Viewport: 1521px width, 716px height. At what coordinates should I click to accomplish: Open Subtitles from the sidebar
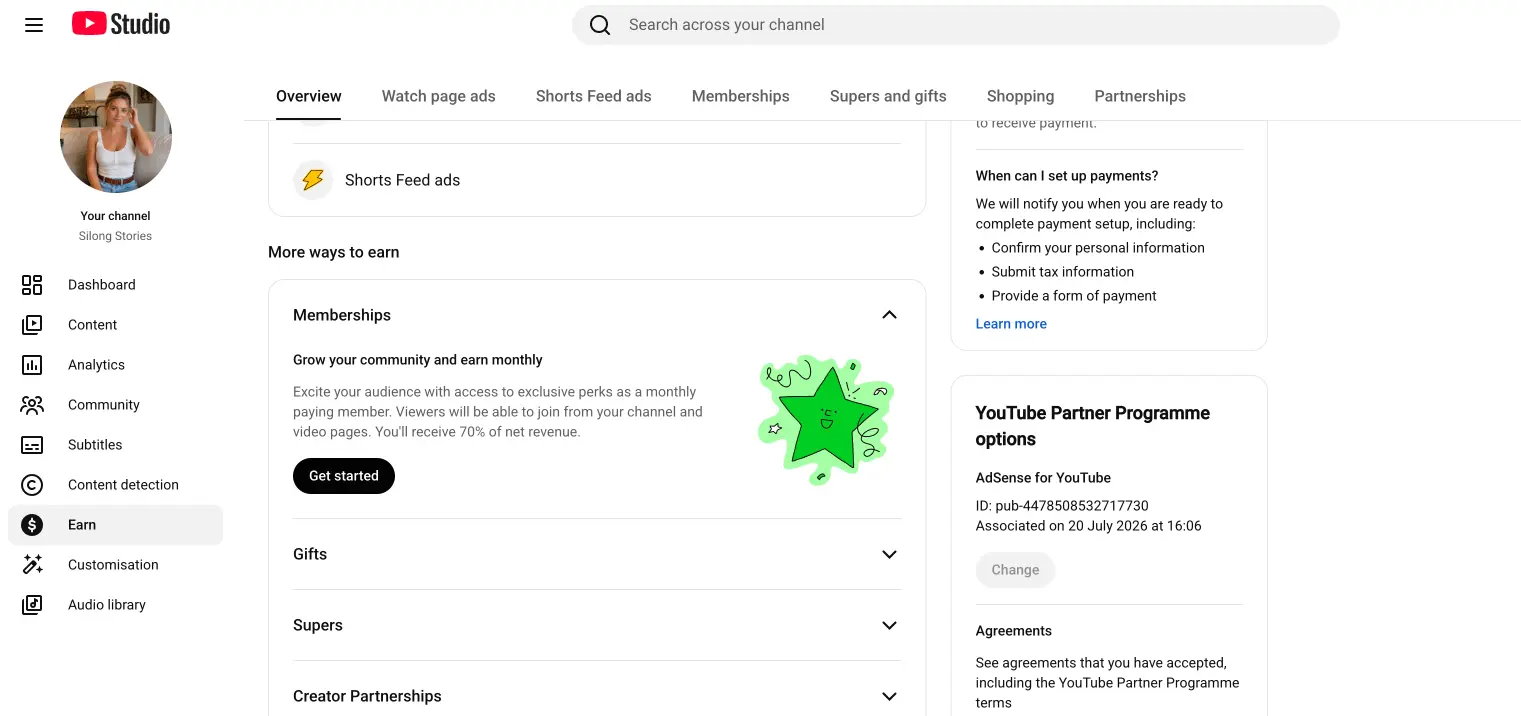tap(95, 445)
